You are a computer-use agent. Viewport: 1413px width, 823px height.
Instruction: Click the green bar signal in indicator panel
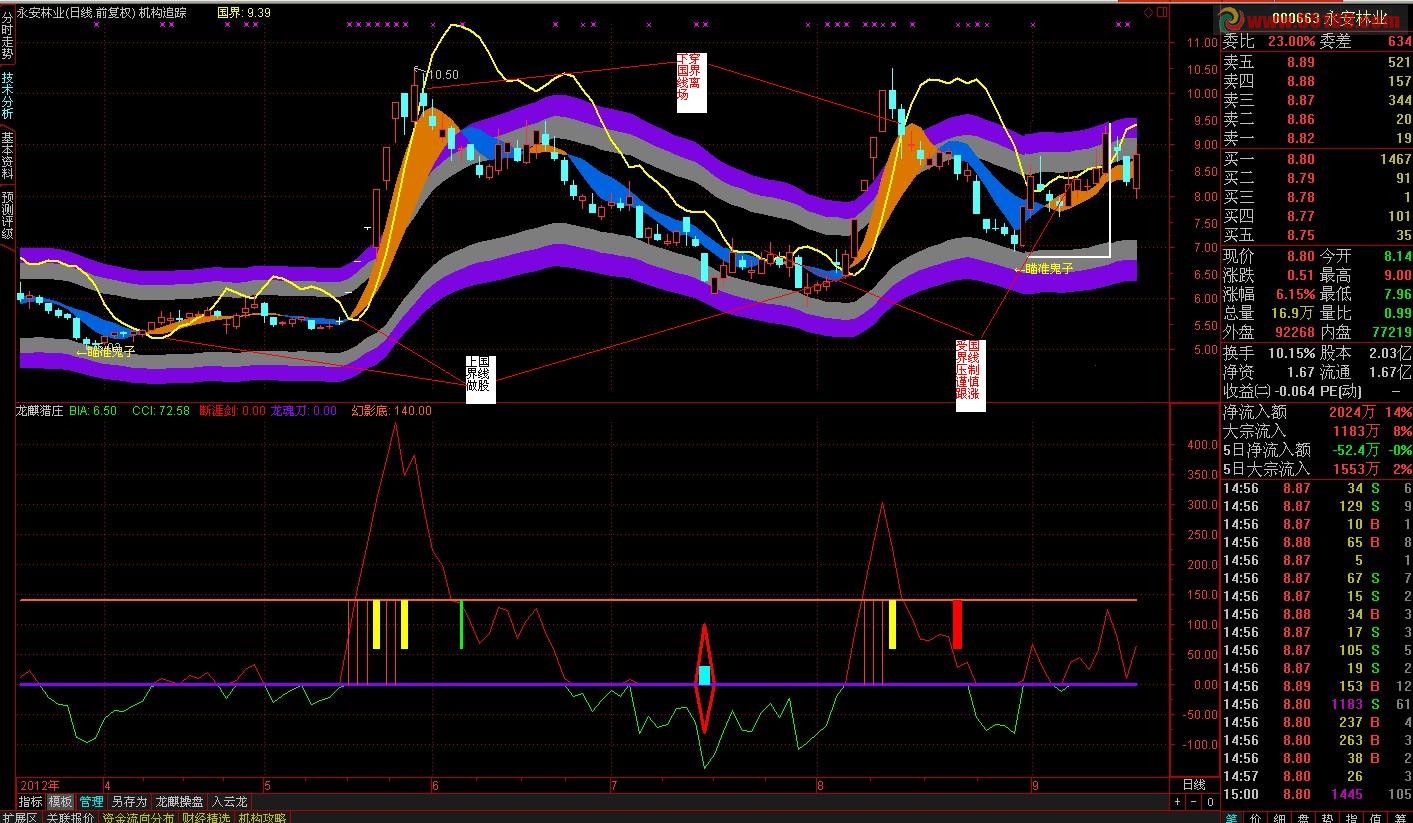coord(461,624)
